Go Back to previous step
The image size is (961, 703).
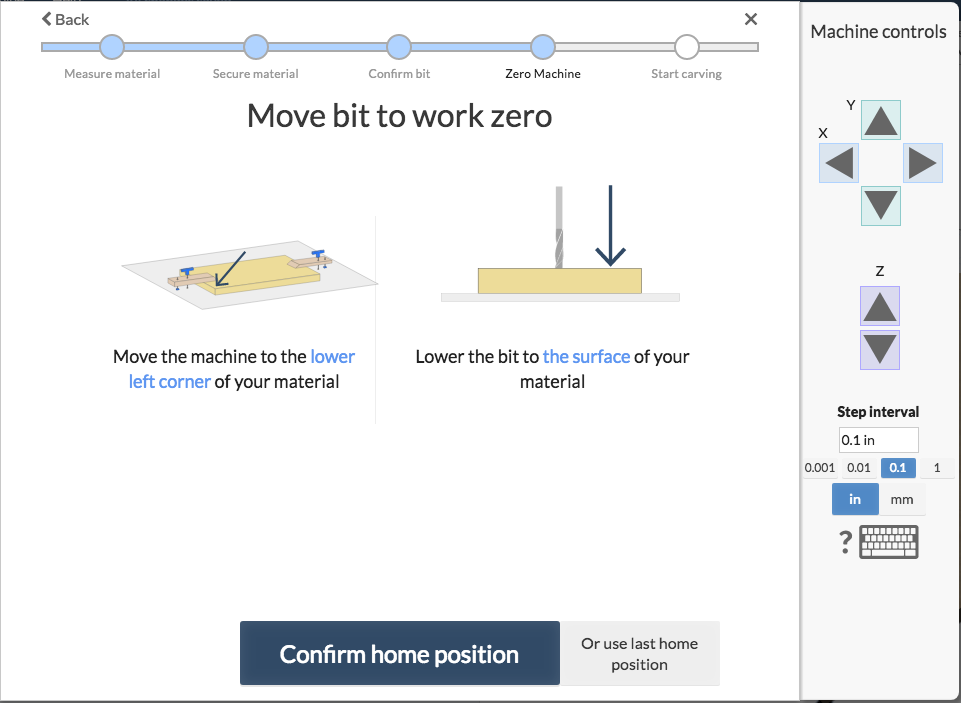coord(66,19)
